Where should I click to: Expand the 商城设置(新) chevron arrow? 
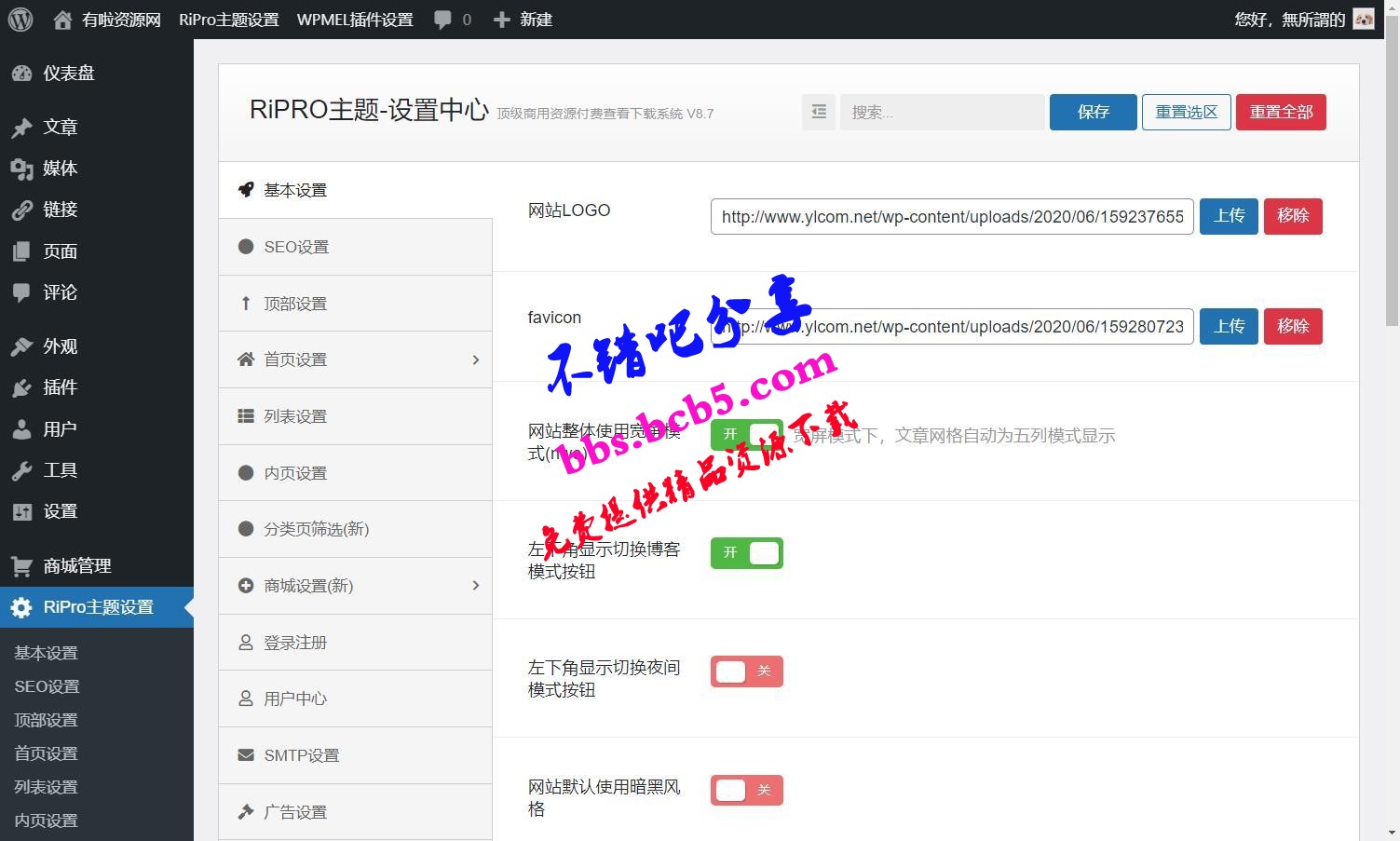tap(476, 586)
